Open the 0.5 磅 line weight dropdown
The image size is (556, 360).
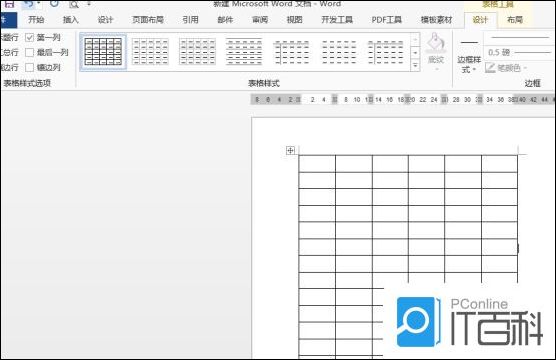click(x=518, y=52)
